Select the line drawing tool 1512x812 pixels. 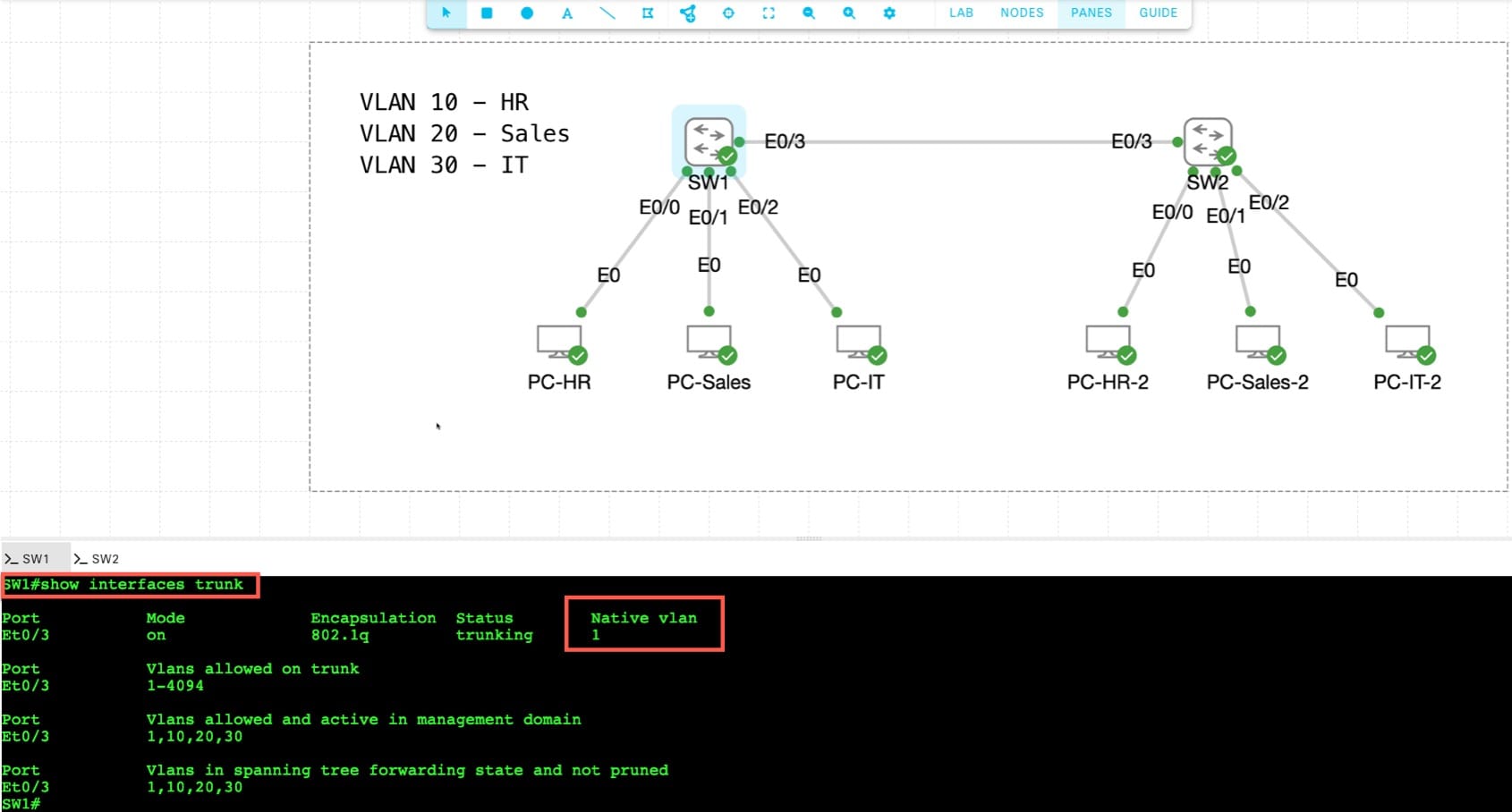click(607, 13)
